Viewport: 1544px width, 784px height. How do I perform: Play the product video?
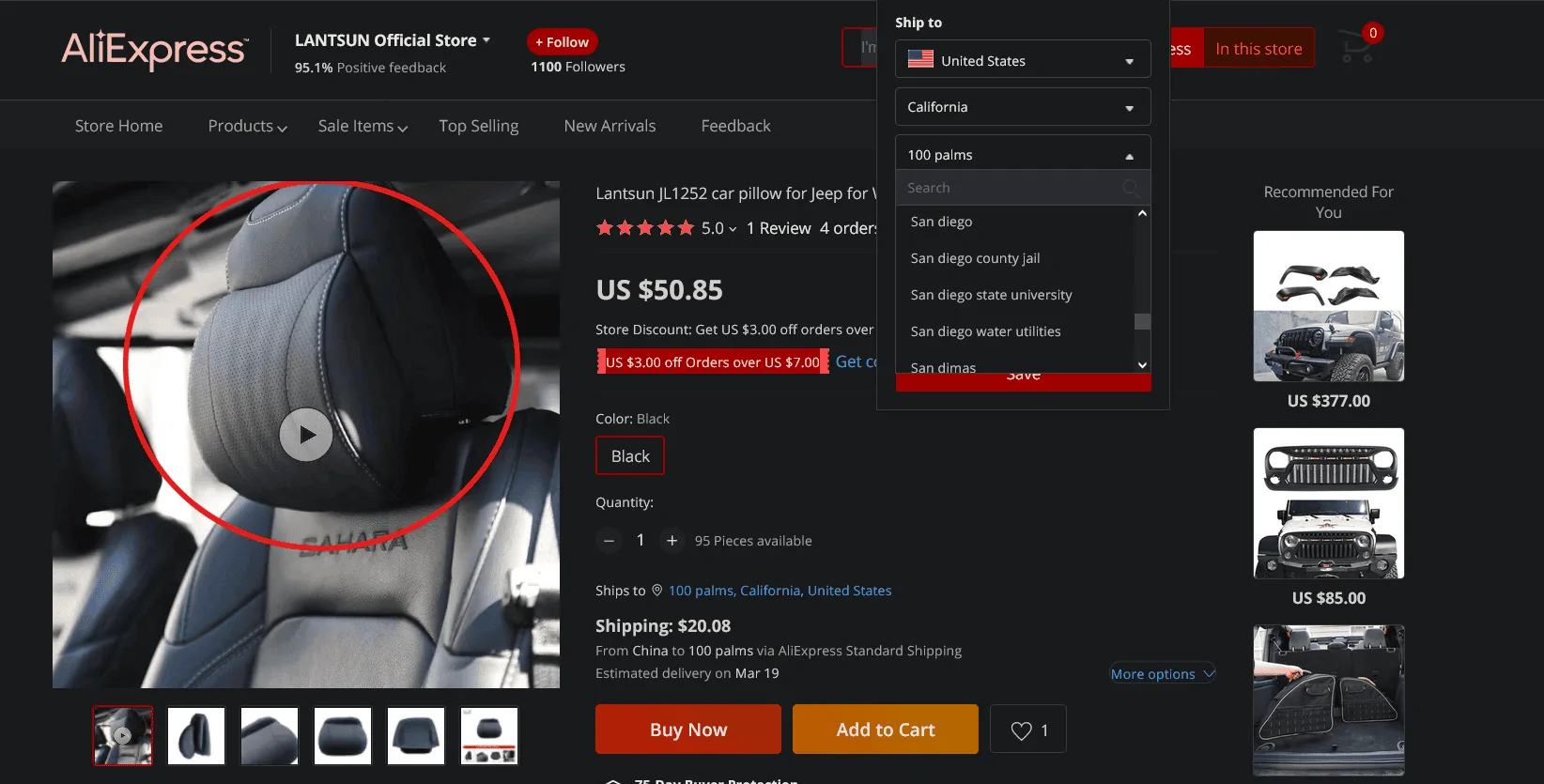tap(306, 435)
